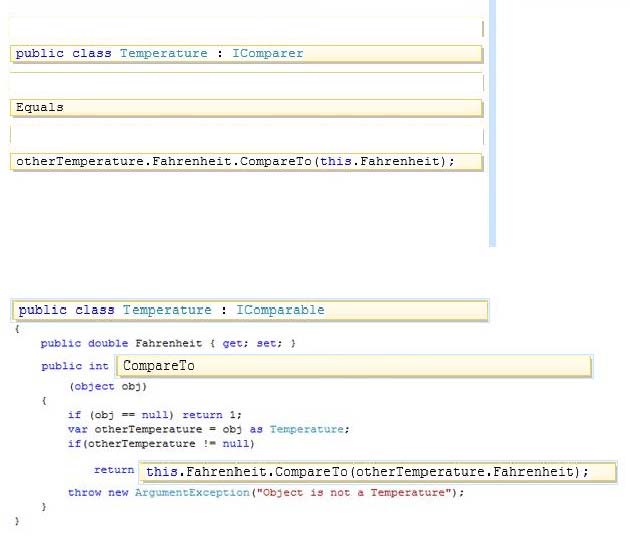Viewport: 630px width, 538px height.
Task: Click the 'throw new ArgumentException' line
Action: [x=266, y=493]
